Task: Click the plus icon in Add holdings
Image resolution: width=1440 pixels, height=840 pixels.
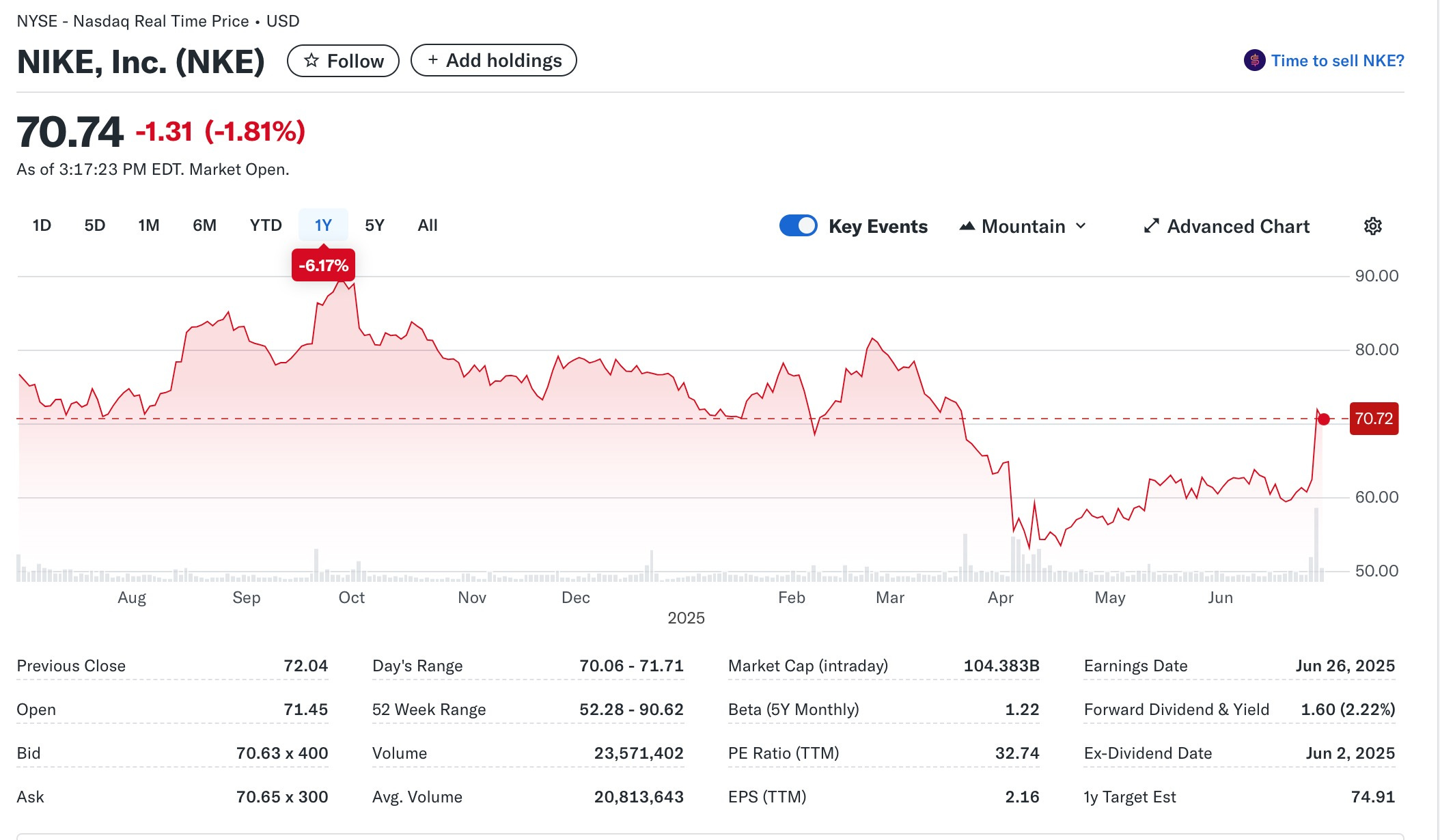Action: coord(432,60)
